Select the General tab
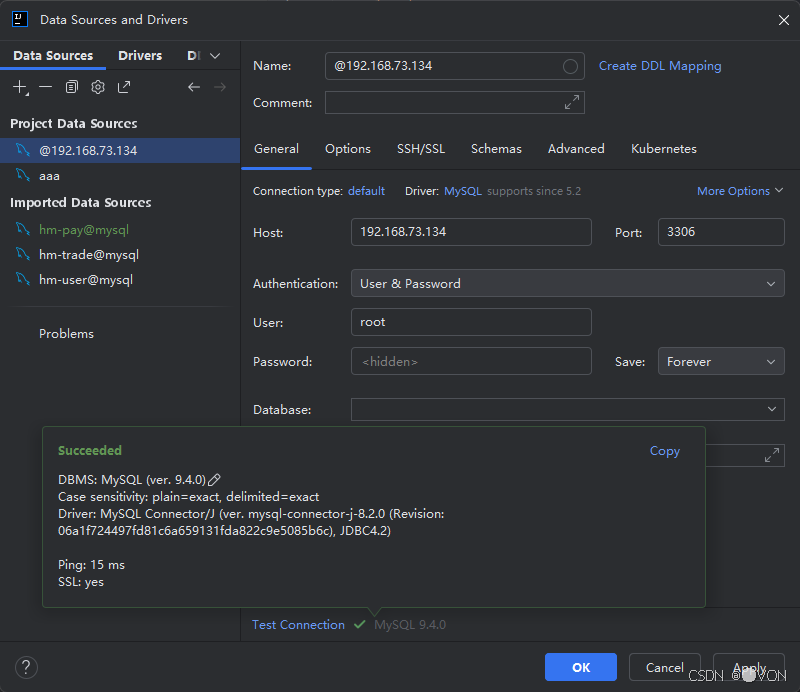This screenshot has height=692, width=800. tap(277, 149)
